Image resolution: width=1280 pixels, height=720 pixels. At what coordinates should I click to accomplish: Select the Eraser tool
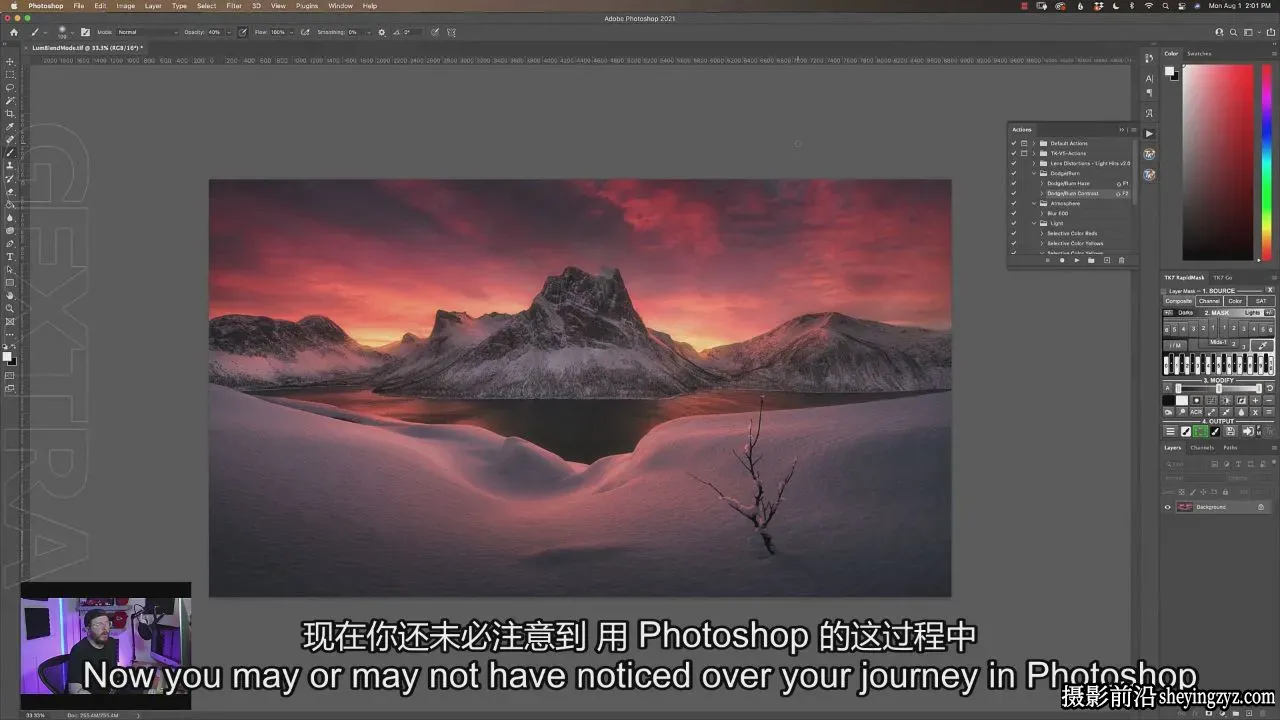[10, 192]
